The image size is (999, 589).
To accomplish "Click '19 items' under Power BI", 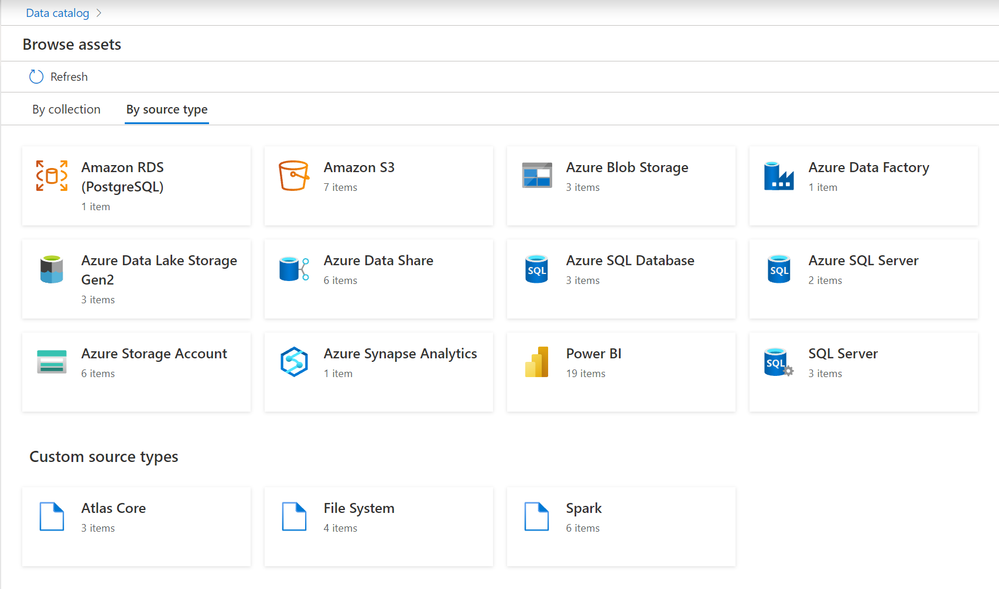I will (586, 373).
